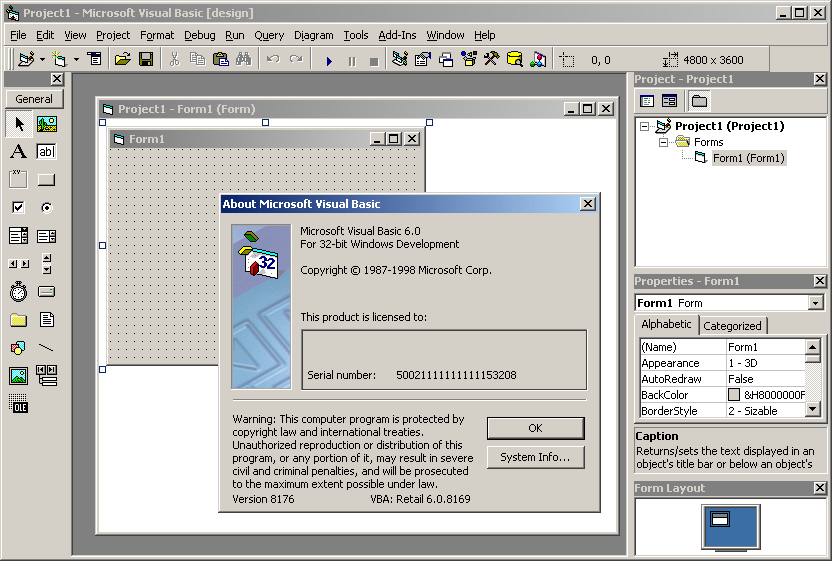832x561 pixels.
Task: Click the Properties list scroll-up arrow
Action: 812,347
